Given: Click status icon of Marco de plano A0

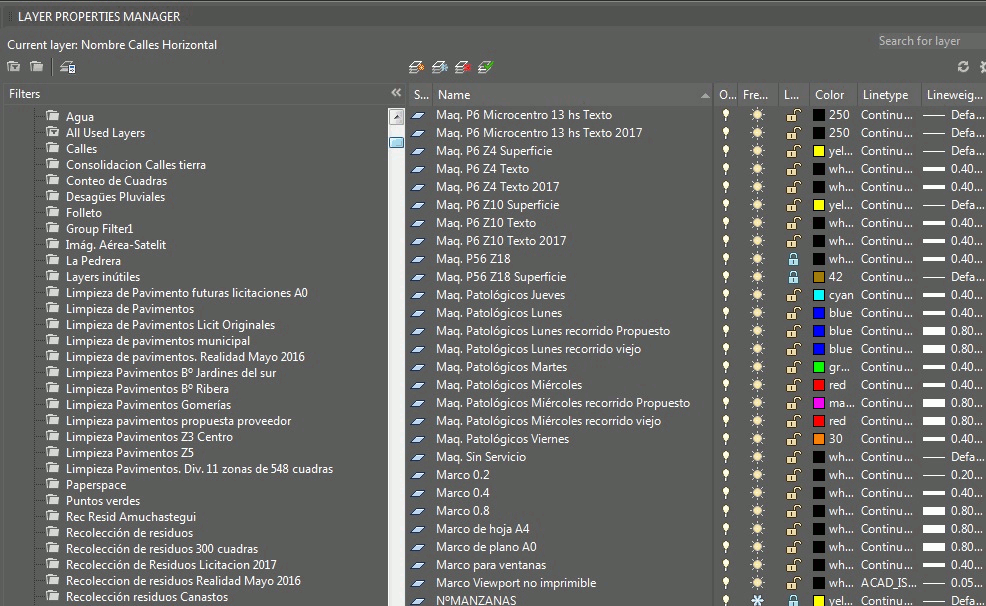Looking at the screenshot, I should (x=418, y=547).
